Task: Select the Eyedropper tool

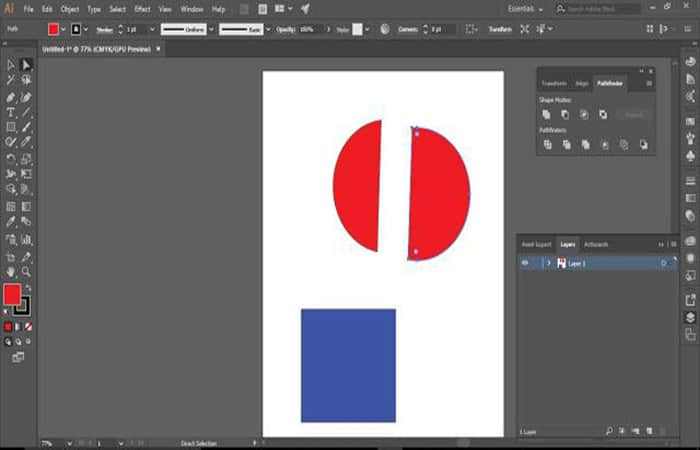Action: (x=11, y=221)
